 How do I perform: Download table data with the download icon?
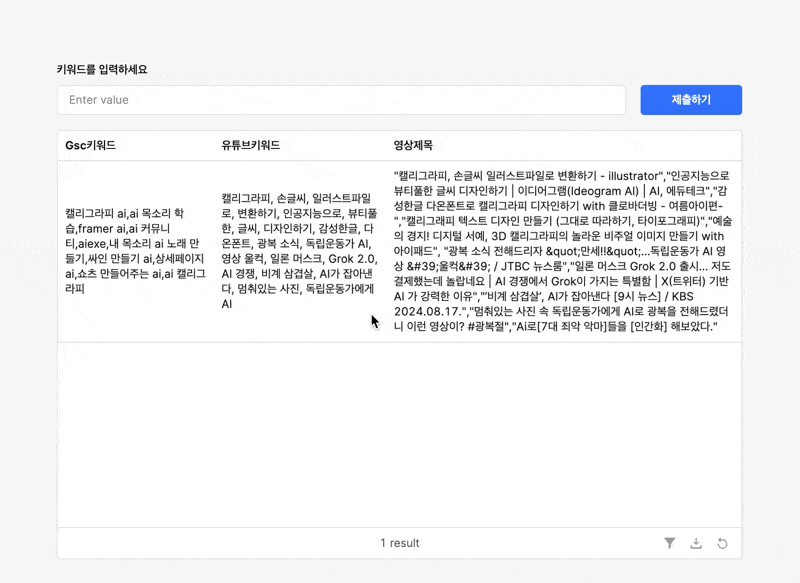click(x=696, y=543)
